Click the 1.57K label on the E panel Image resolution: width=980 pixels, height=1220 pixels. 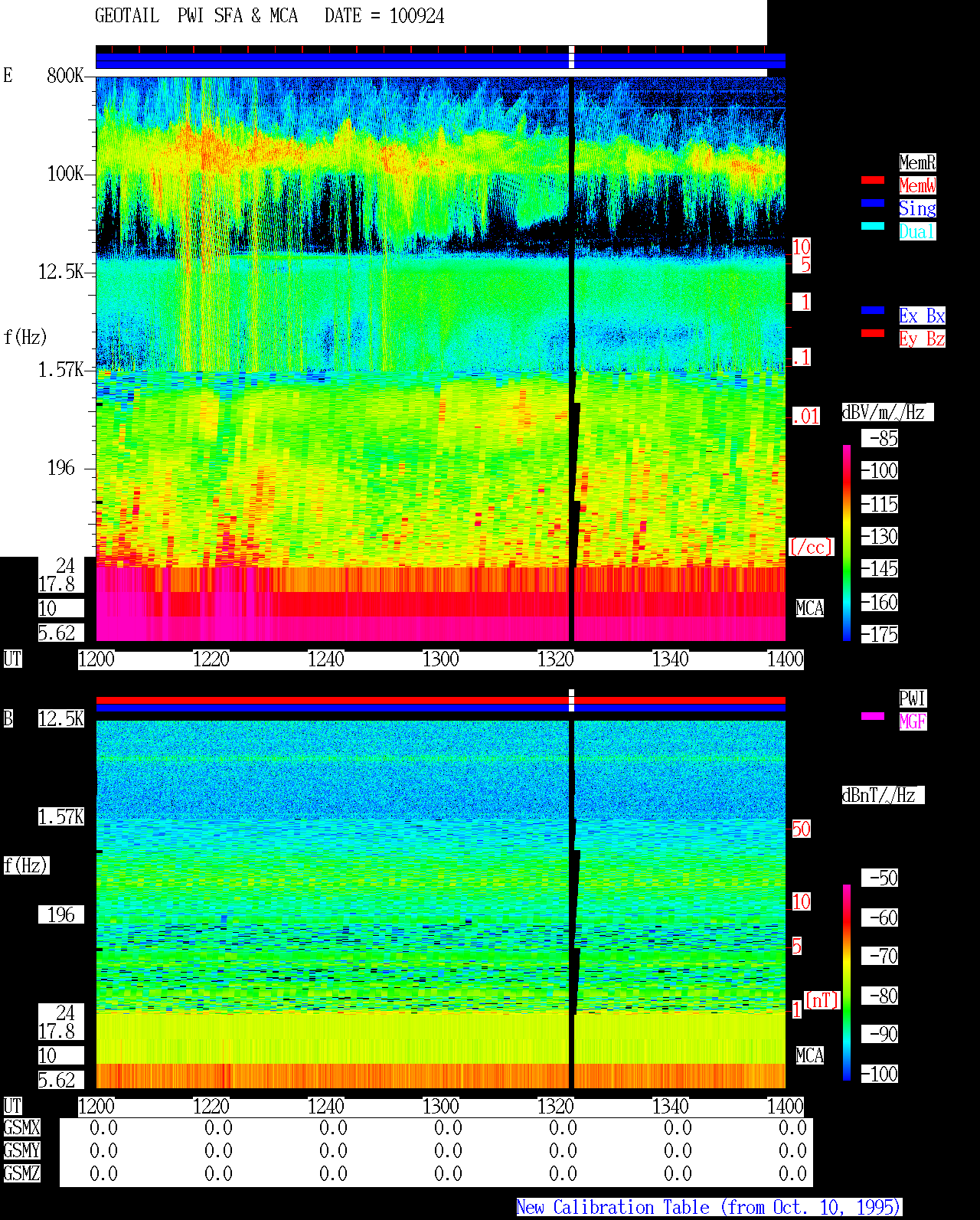pos(61,370)
